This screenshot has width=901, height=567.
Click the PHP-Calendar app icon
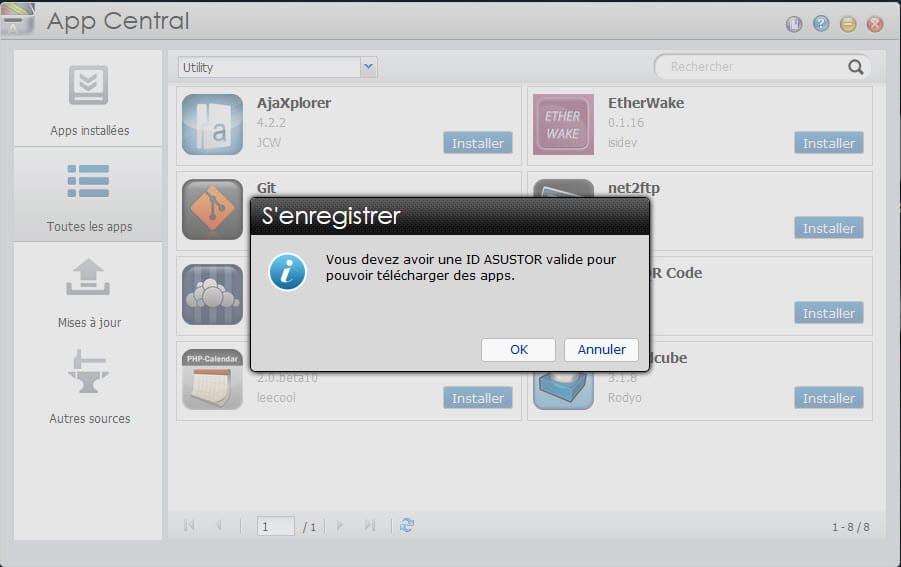[x=213, y=380]
